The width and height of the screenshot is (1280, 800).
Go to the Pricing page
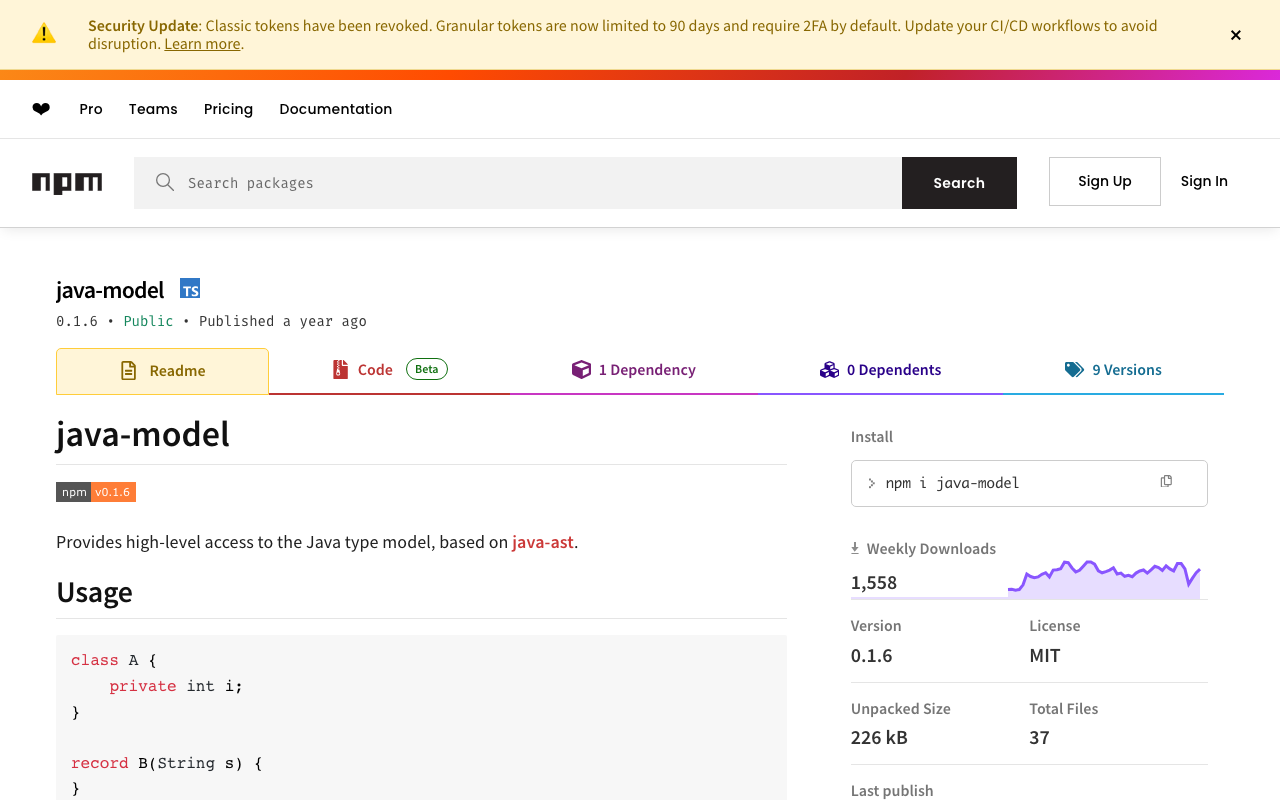pyautogui.click(x=228, y=109)
